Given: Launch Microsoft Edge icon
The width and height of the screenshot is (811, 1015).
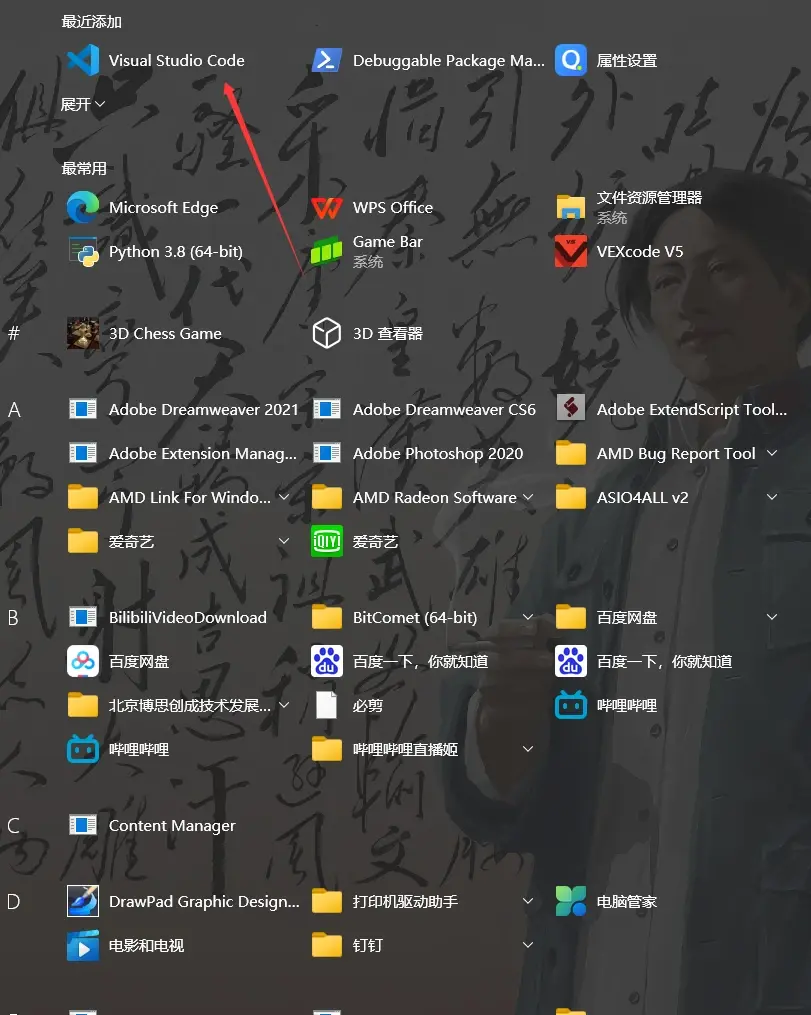Looking at the screenshot, I should click(x=83, y=207).
